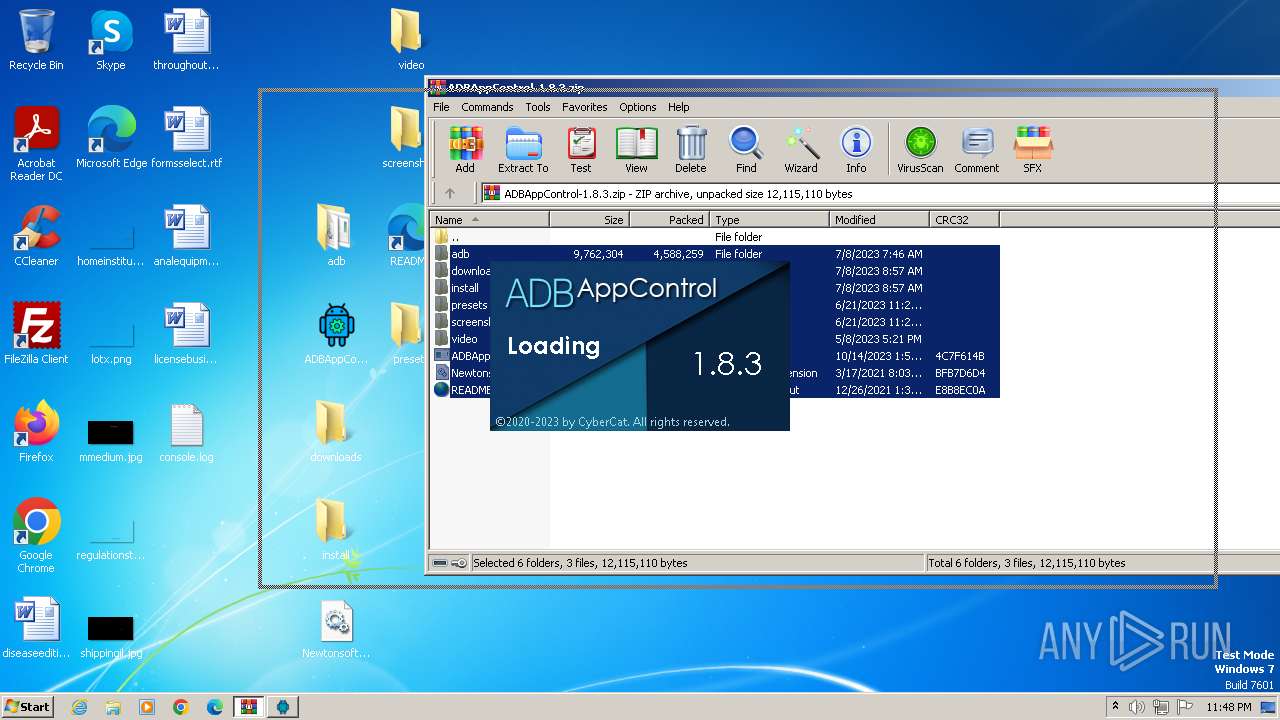Click the volume speaker tray icon
The height and width of the screenshot is (720, 1280).
coord(1137,707)
